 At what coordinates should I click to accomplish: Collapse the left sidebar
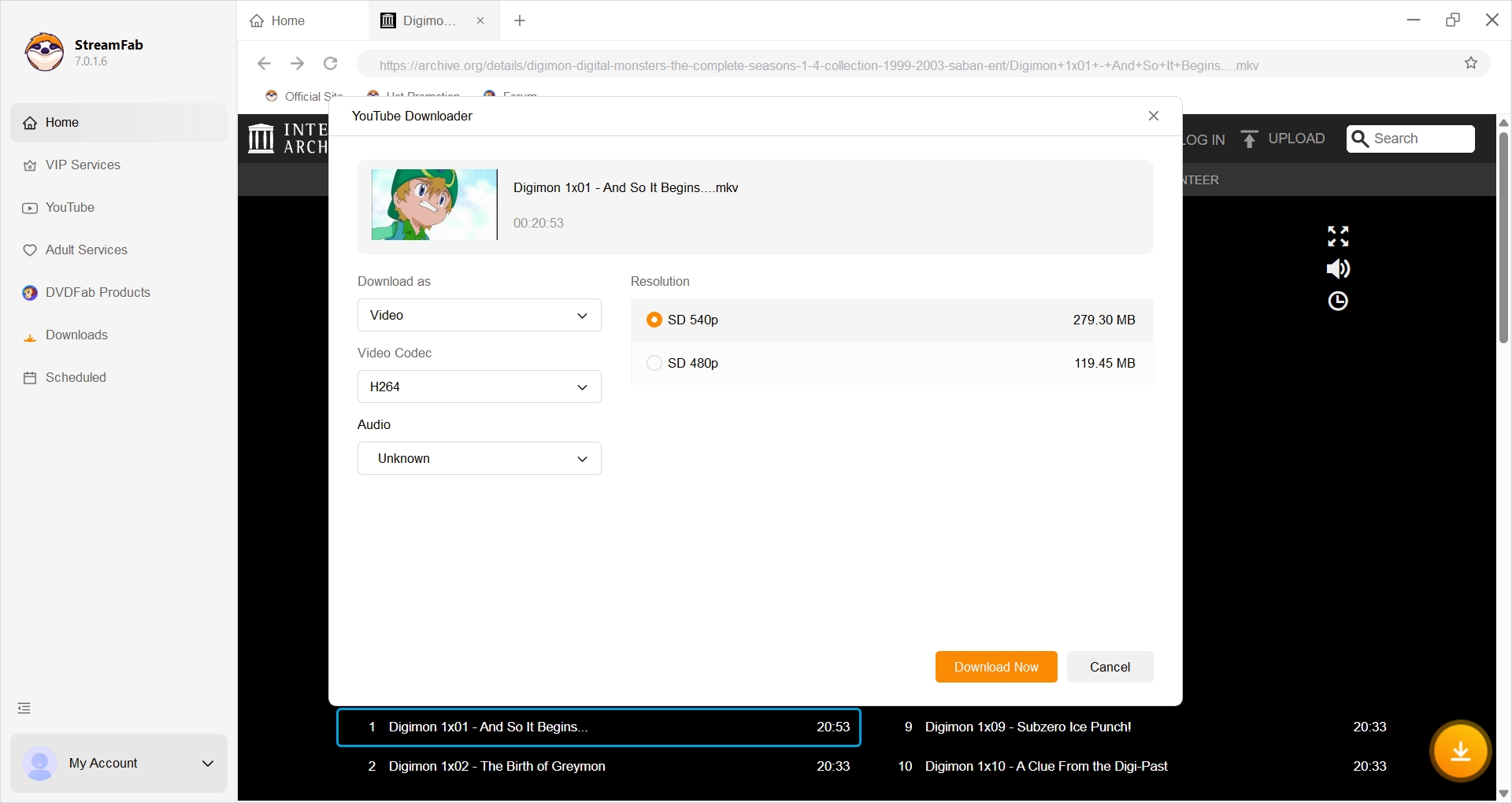24,708
